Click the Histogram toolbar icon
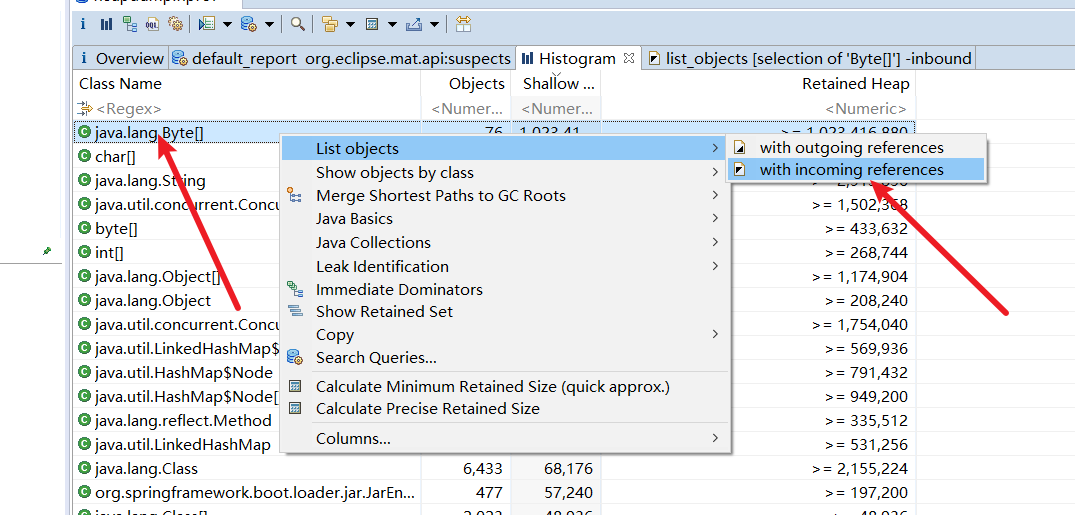1075x515 pixels. point(107,23)
